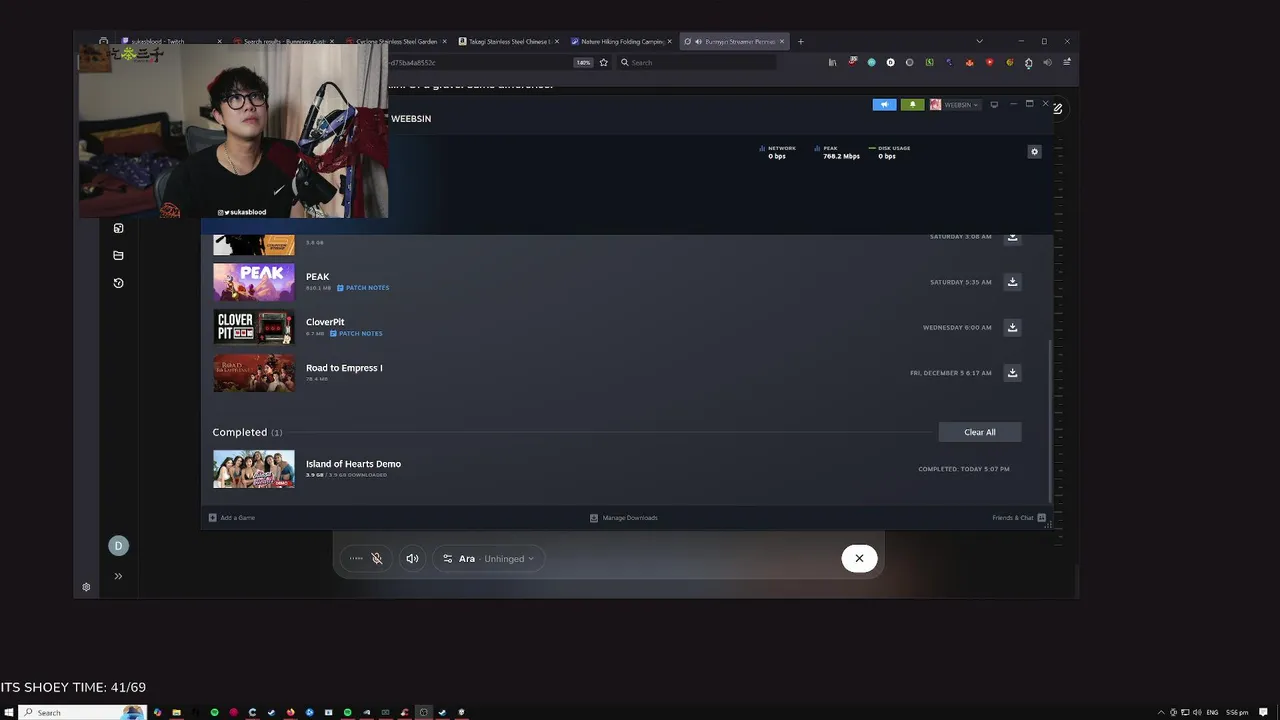Switch to the Nature Hiking Folding Camping tab

point(622,42)
